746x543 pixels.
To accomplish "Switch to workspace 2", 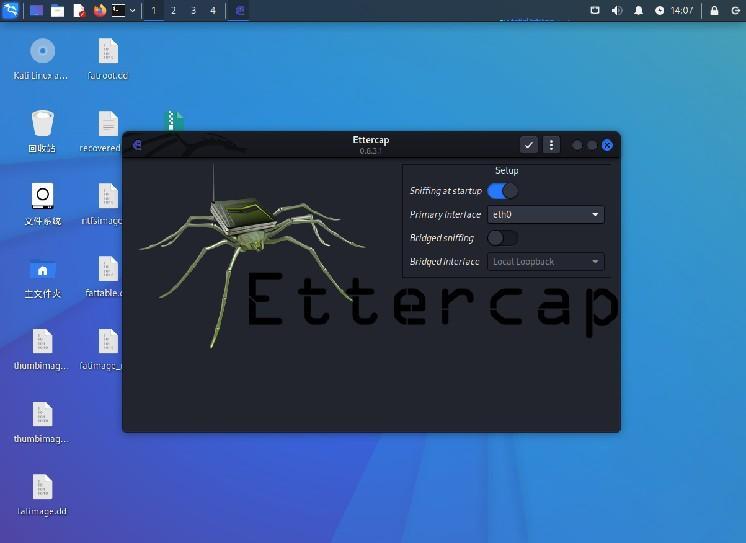I will tap(173, 10).
